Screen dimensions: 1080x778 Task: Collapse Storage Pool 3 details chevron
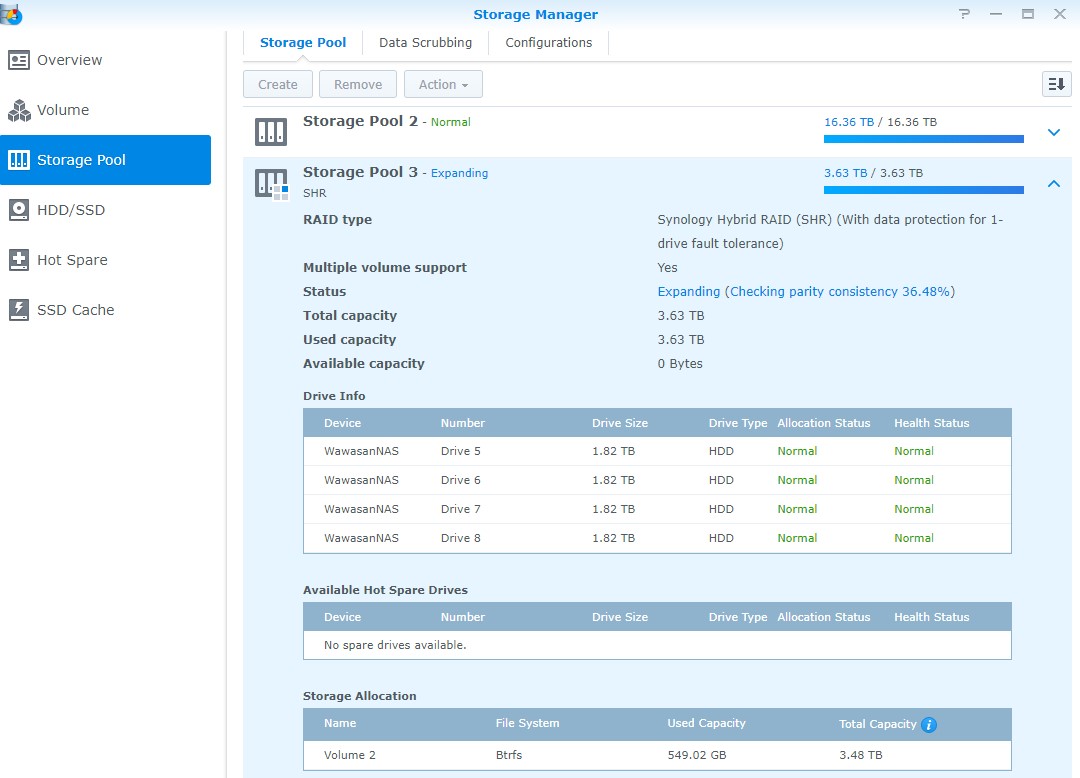[1054, 183]
